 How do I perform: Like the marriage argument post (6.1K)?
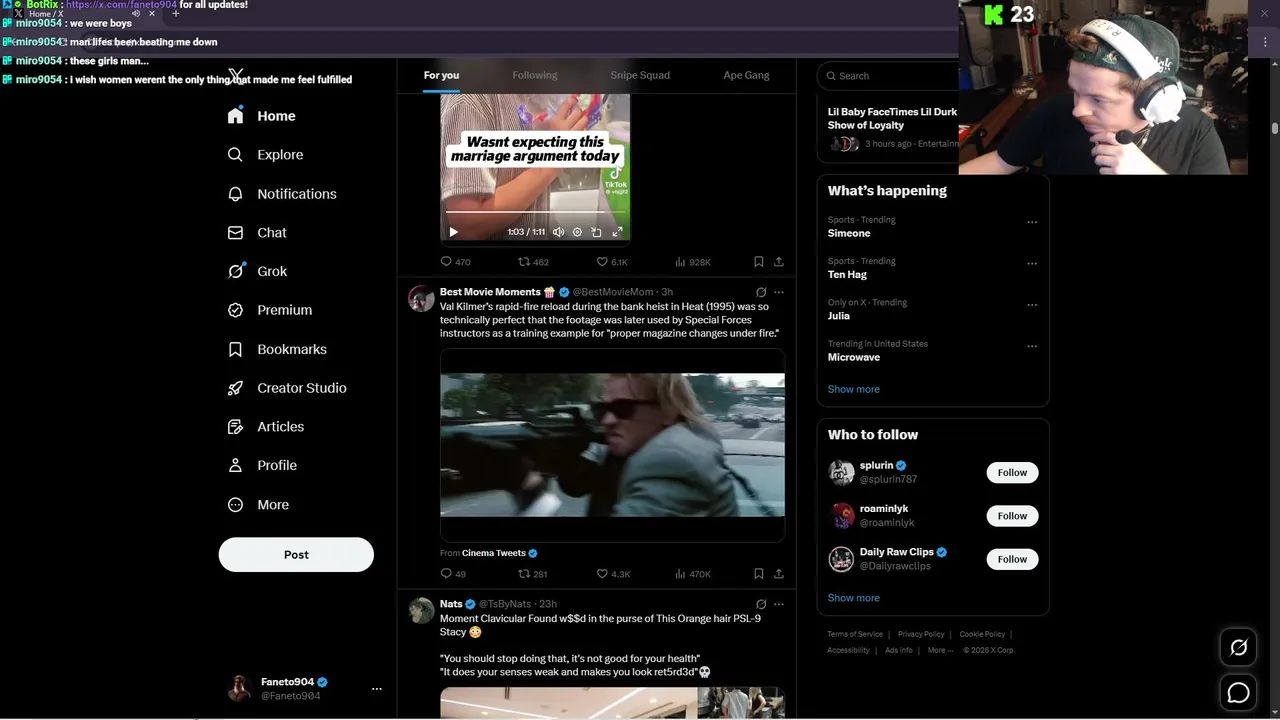point(612,262)
